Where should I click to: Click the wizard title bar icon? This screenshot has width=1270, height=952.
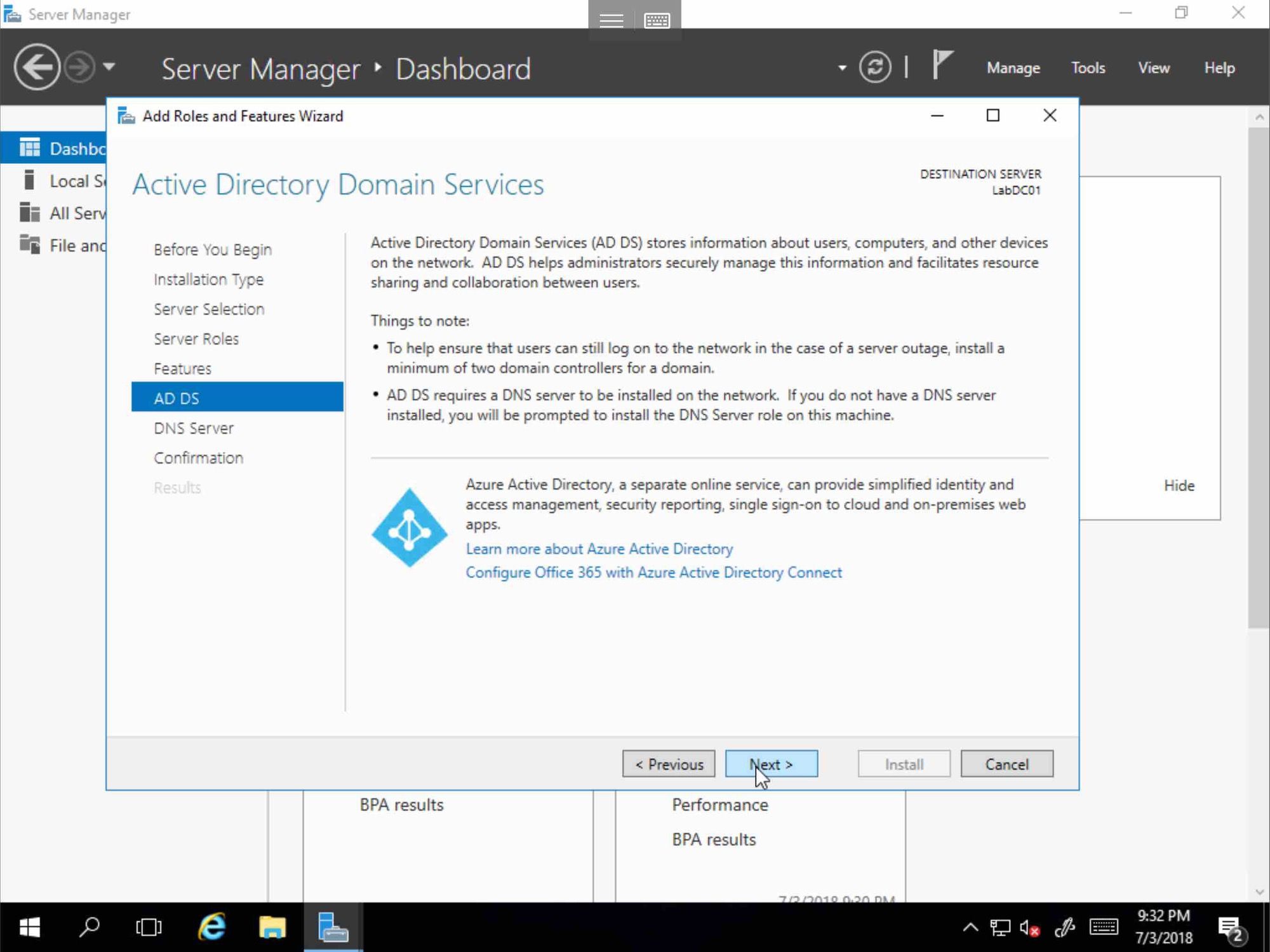[x=126, y=116]
